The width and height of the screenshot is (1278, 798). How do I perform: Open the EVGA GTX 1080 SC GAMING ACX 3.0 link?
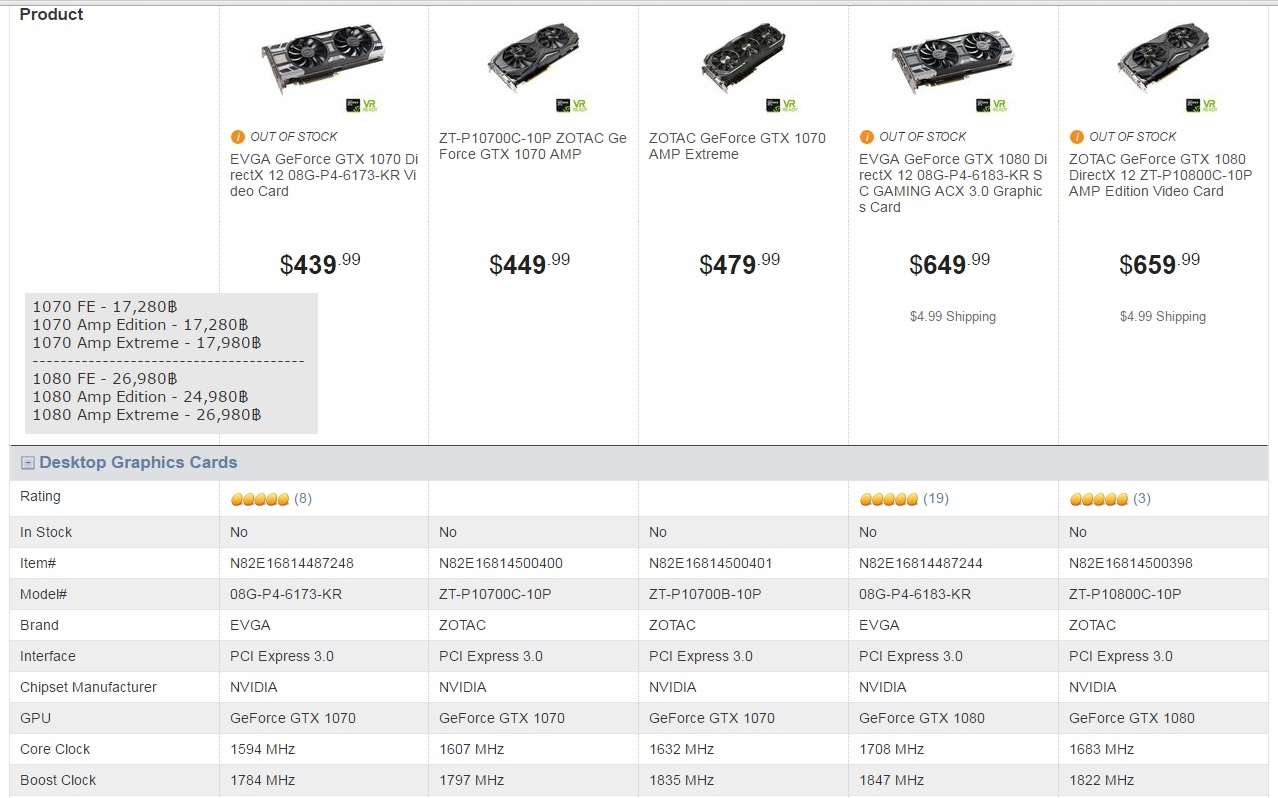pyautogui.click(x=952, y=183)
